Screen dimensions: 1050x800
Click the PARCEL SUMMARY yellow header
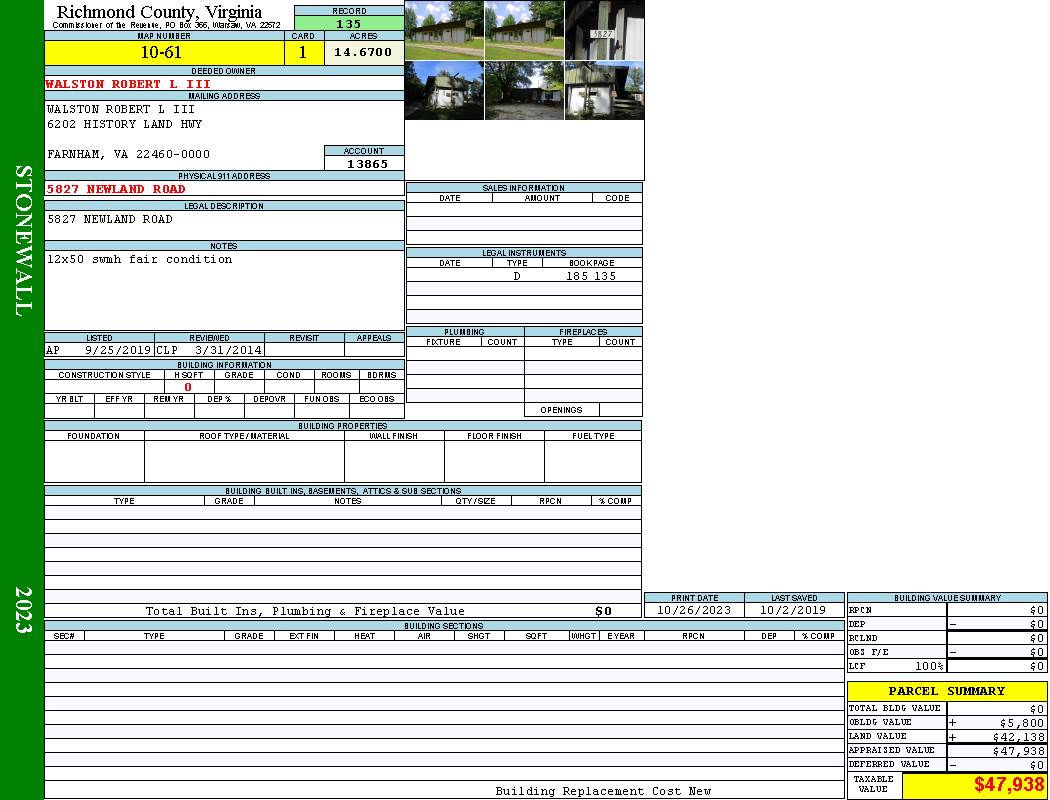point(947,691)
